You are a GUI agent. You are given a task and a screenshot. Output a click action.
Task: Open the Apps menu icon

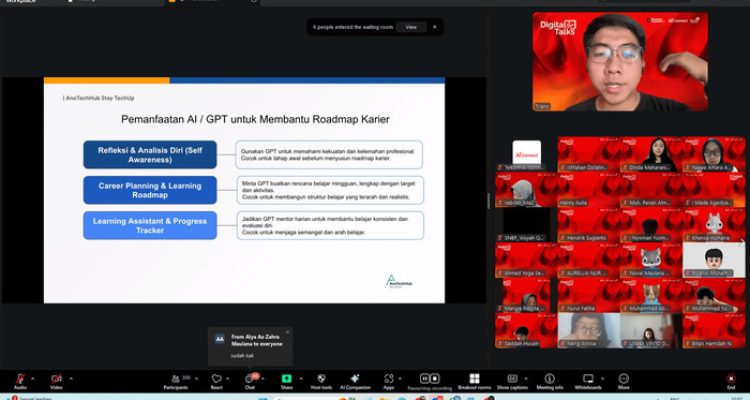tap(388, 381)
